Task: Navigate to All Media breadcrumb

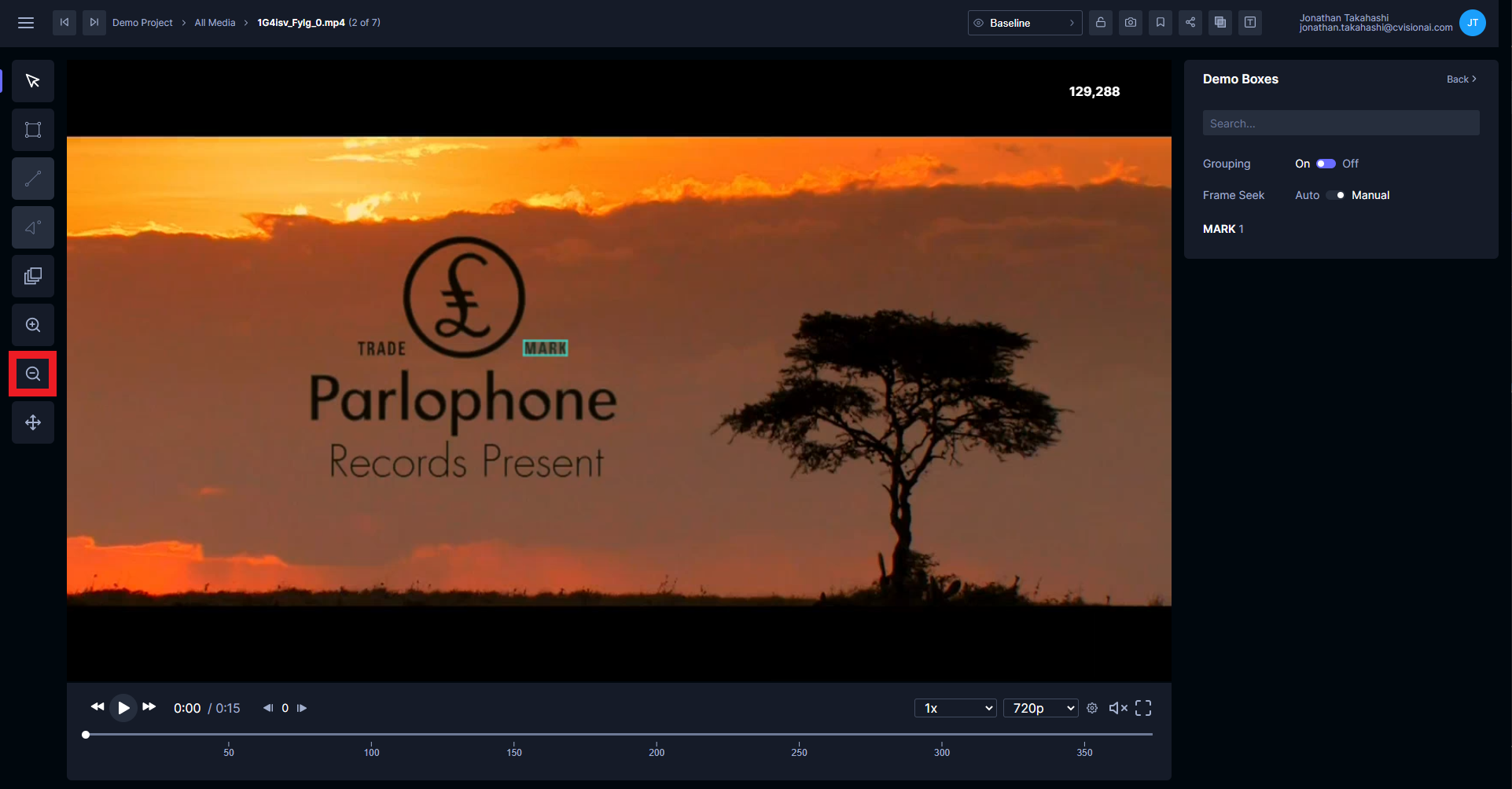Action: tap(215, 23)
